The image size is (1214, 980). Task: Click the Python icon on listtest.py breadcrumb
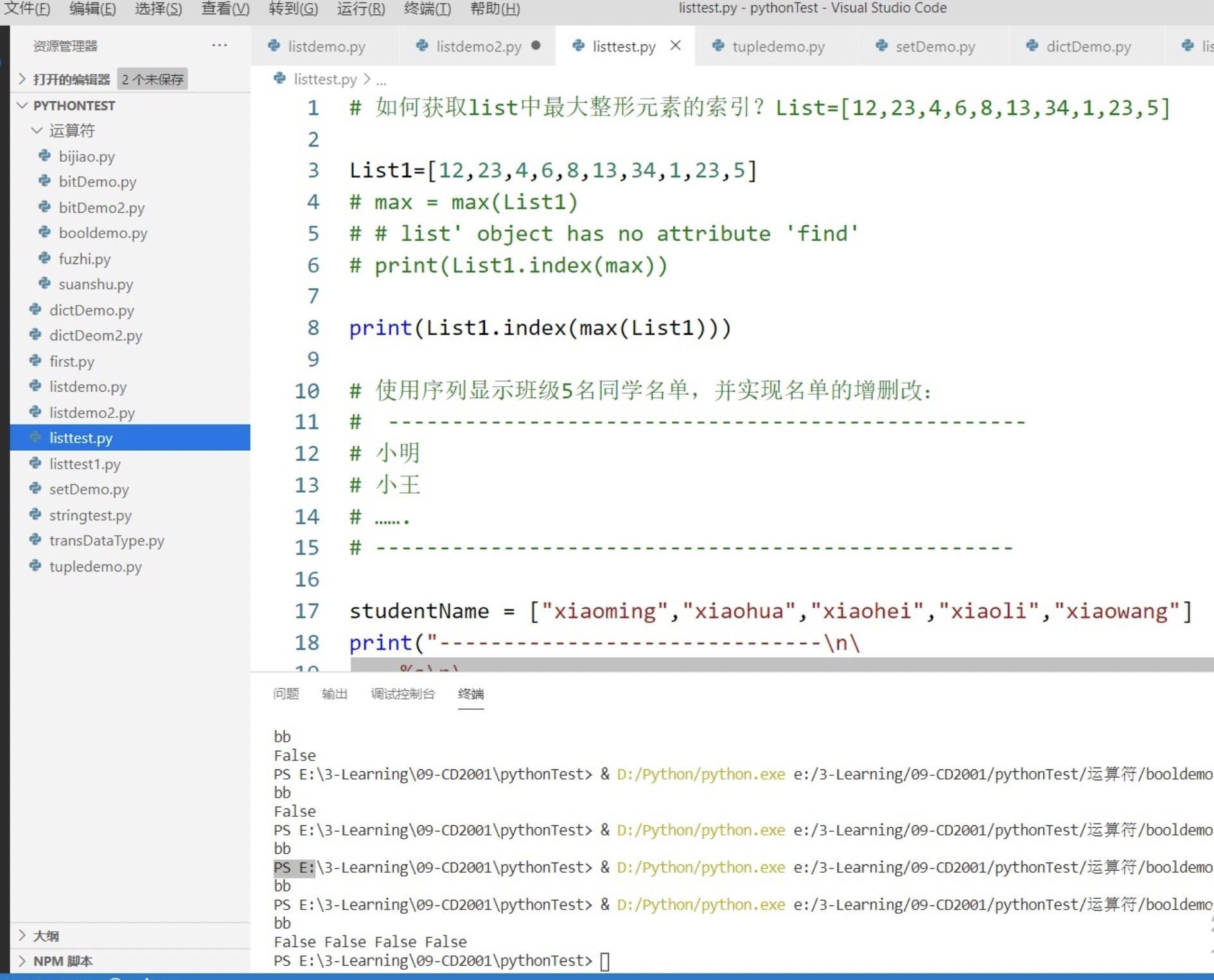(279, 78)
